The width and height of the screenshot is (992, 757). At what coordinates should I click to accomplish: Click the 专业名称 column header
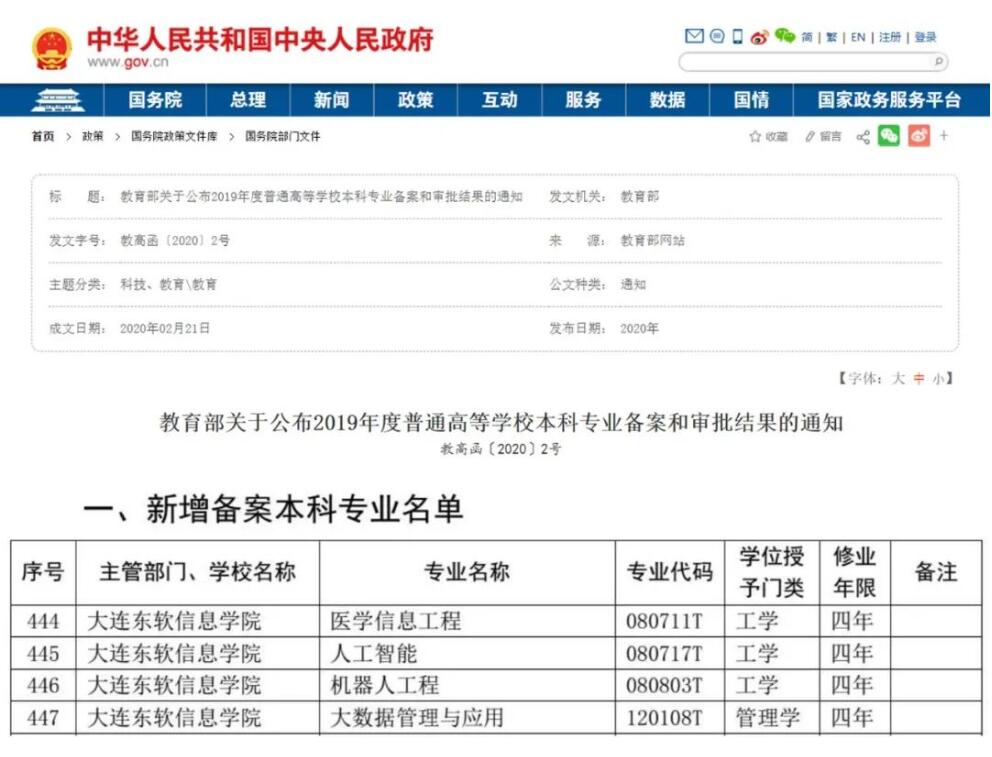(467, 572)
